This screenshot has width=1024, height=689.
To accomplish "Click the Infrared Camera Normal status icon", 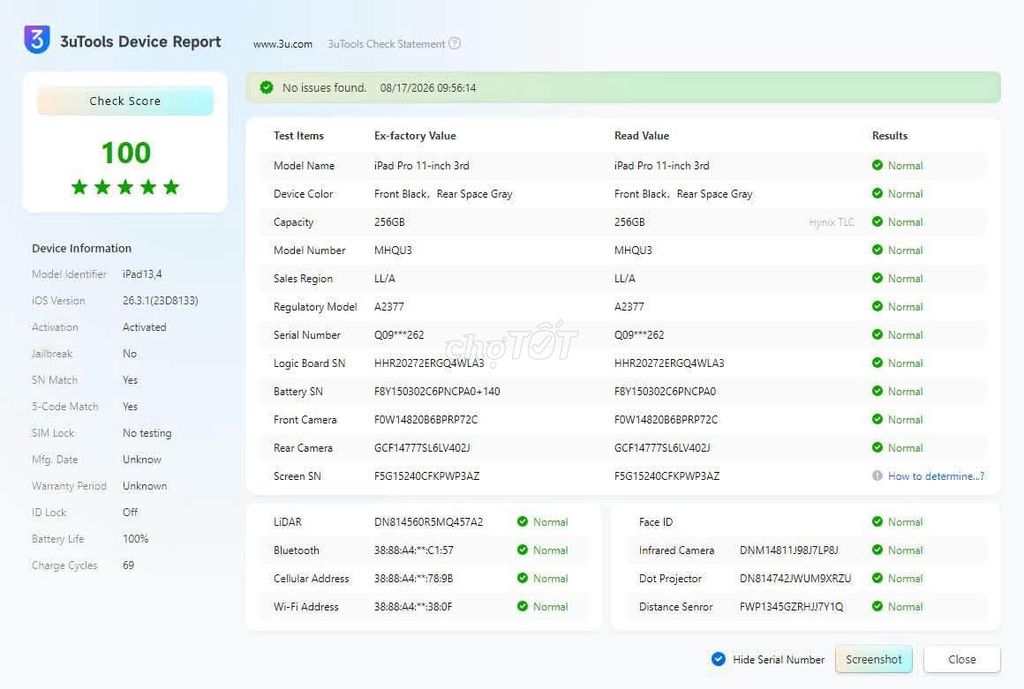I will click(x=877, y=550).
